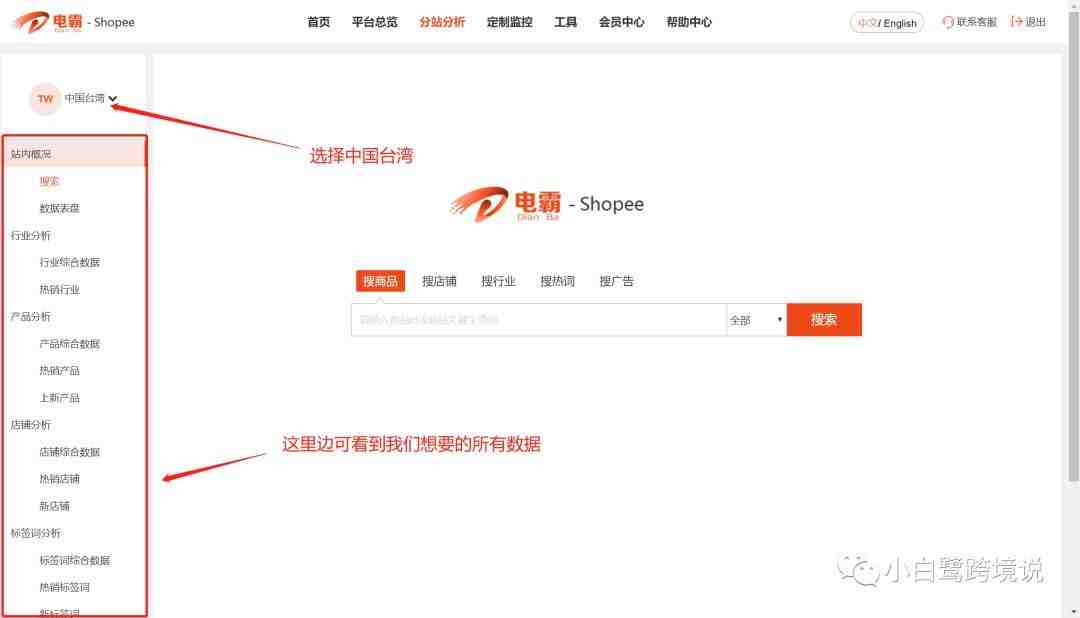1080x618 pixels.
Task: Click the product keyword search input
Action: pyautogui.click(x=539, y=320)
